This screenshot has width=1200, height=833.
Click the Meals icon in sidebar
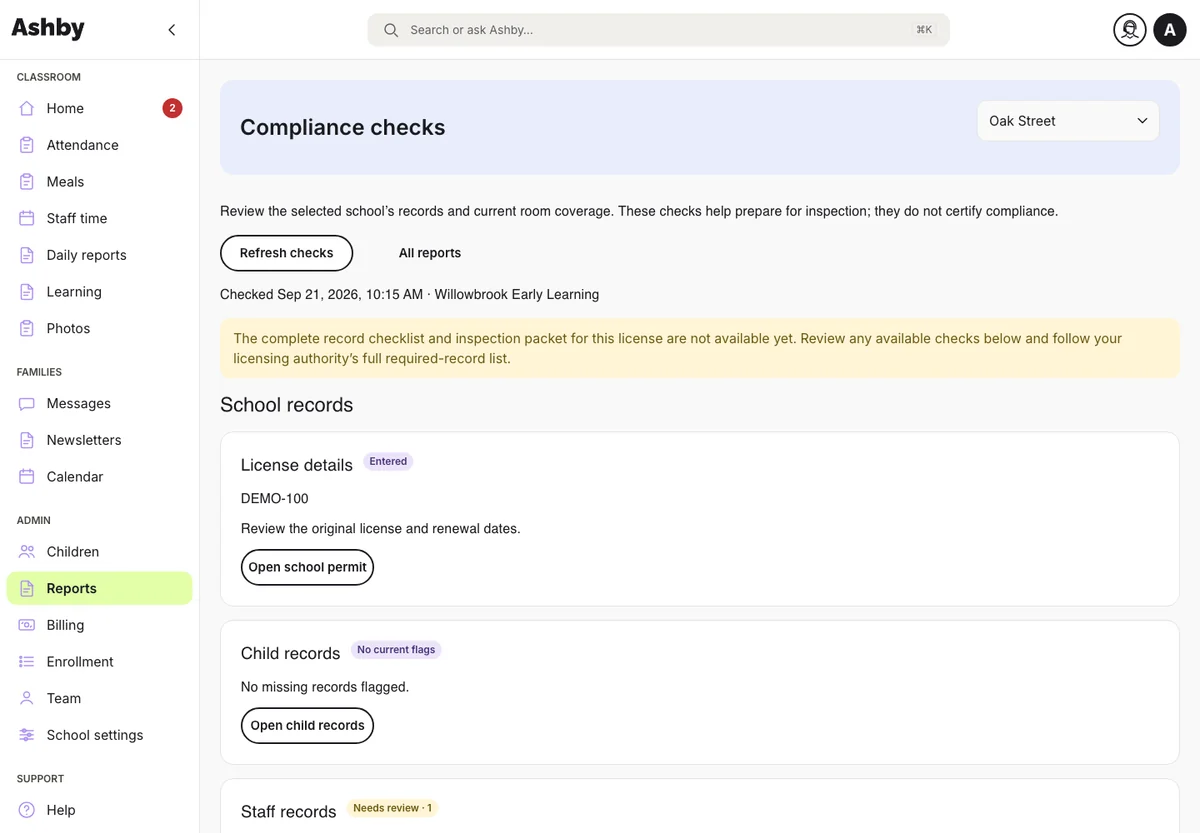pos(27,182)
